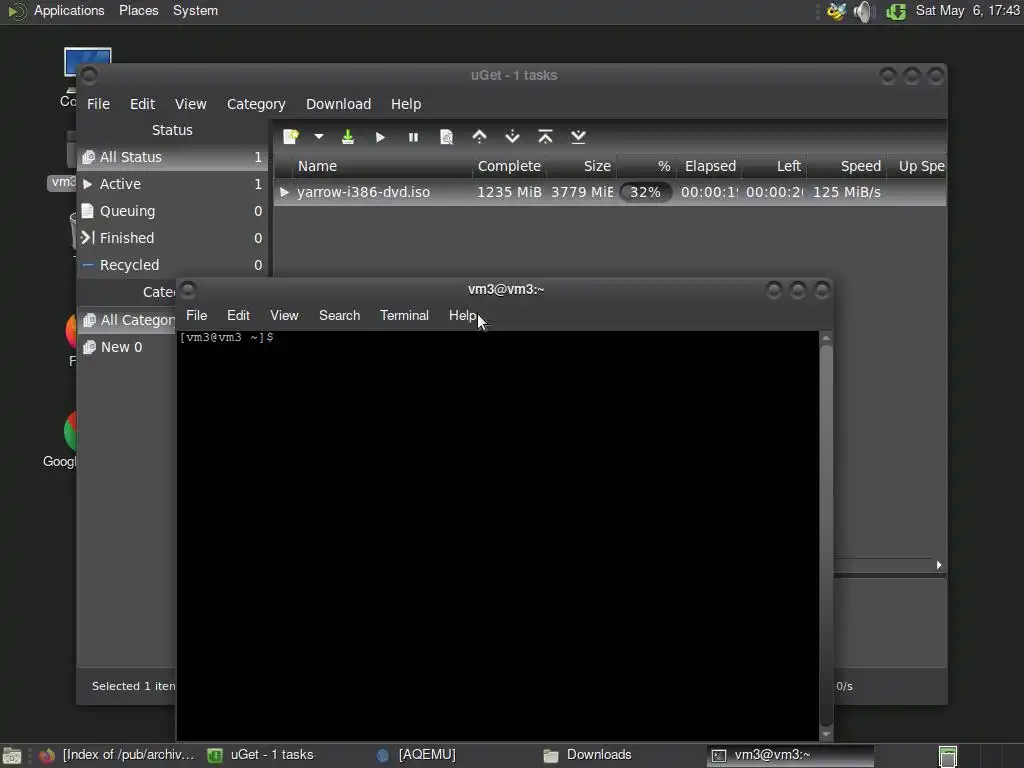Viewport: 1024px width, 768px height.
Task: Open uGet Edit menu
Action: coord(142,104)
